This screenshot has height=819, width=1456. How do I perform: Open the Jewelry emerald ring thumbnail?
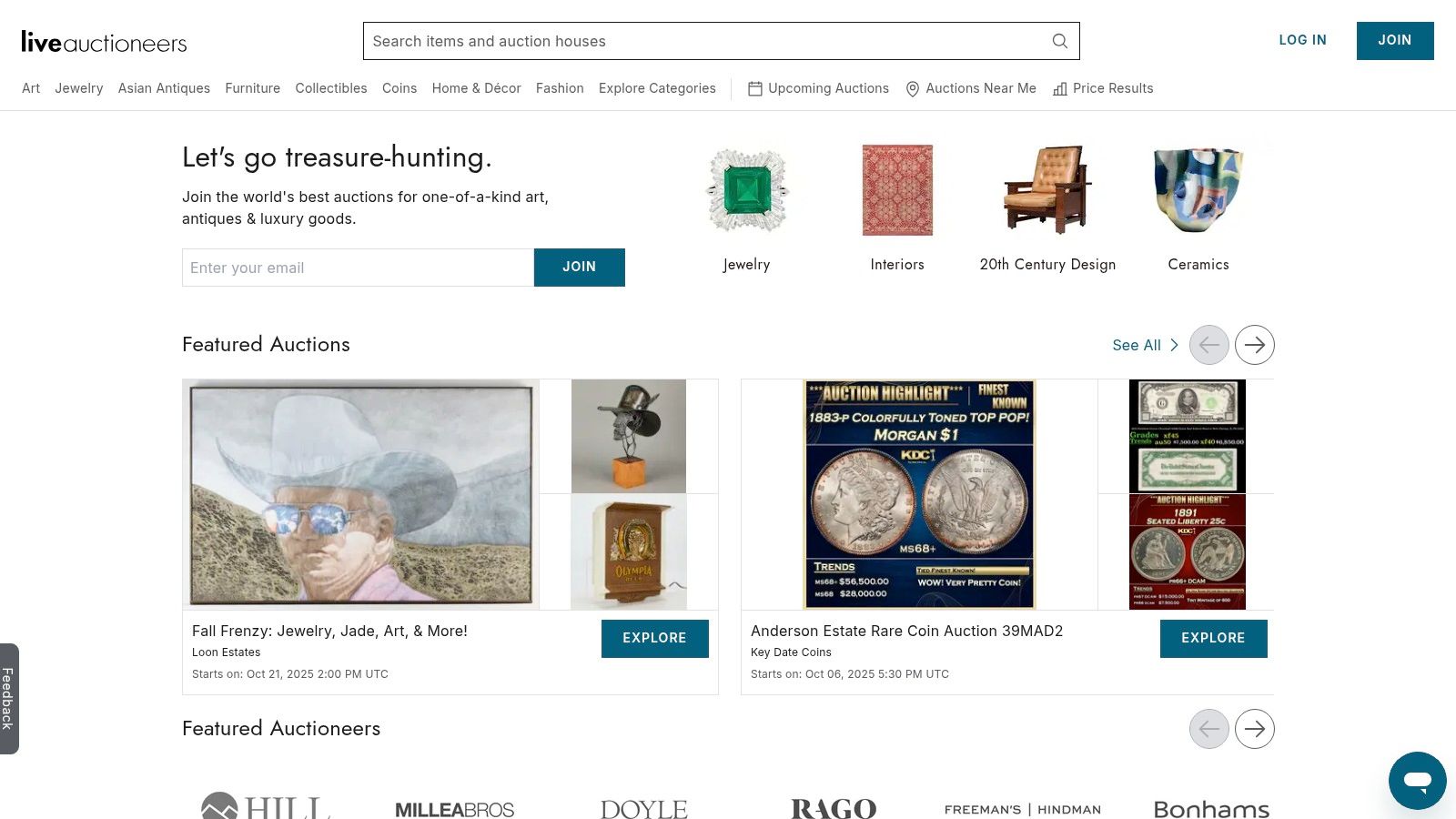[747, 191]
